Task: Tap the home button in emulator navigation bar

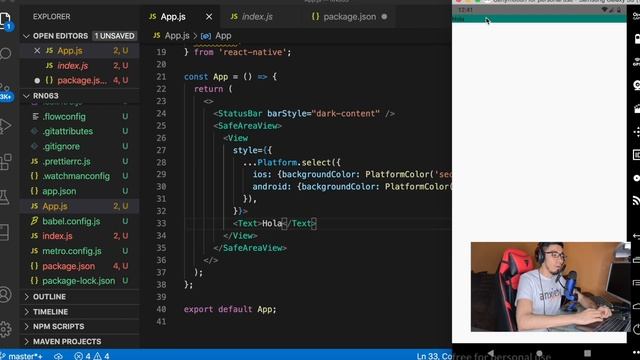Action: tap(539, 353)
